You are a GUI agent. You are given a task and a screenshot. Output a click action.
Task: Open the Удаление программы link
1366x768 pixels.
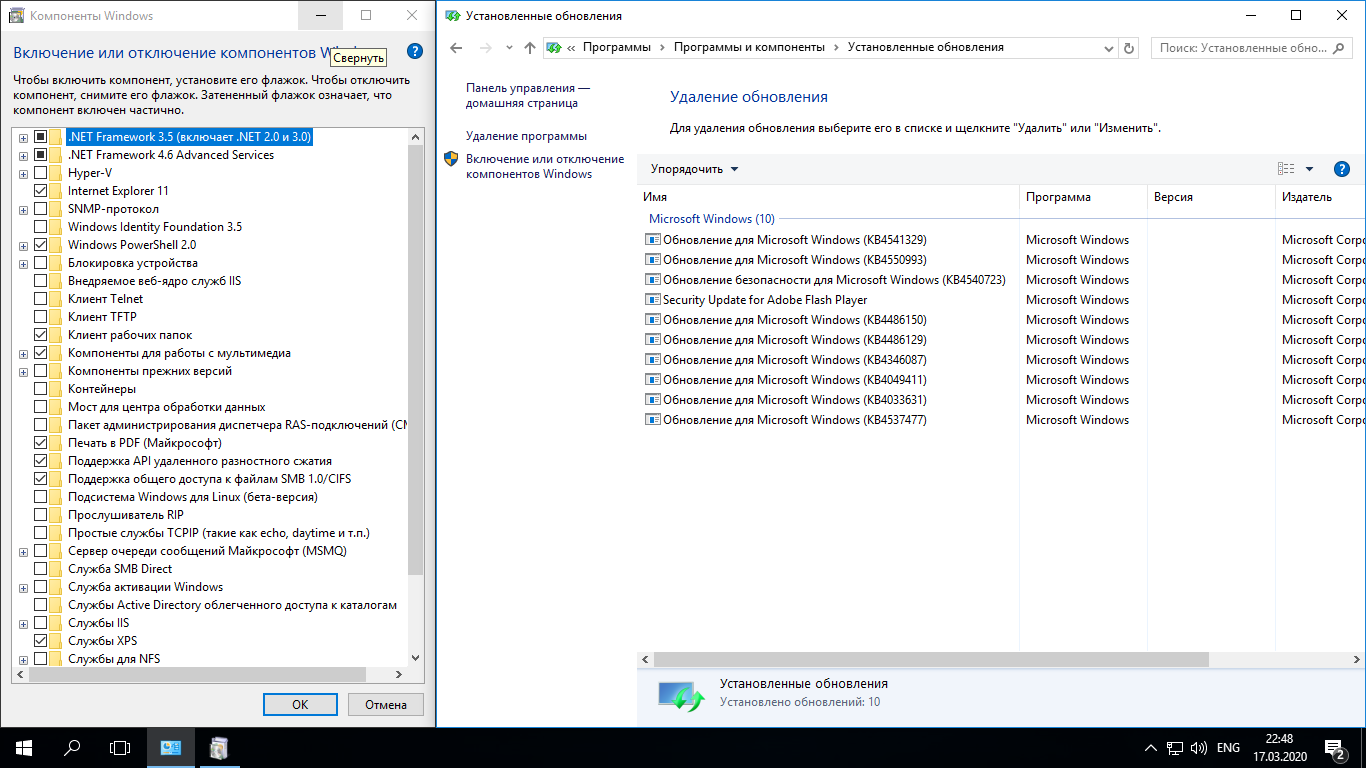[526, 136]
